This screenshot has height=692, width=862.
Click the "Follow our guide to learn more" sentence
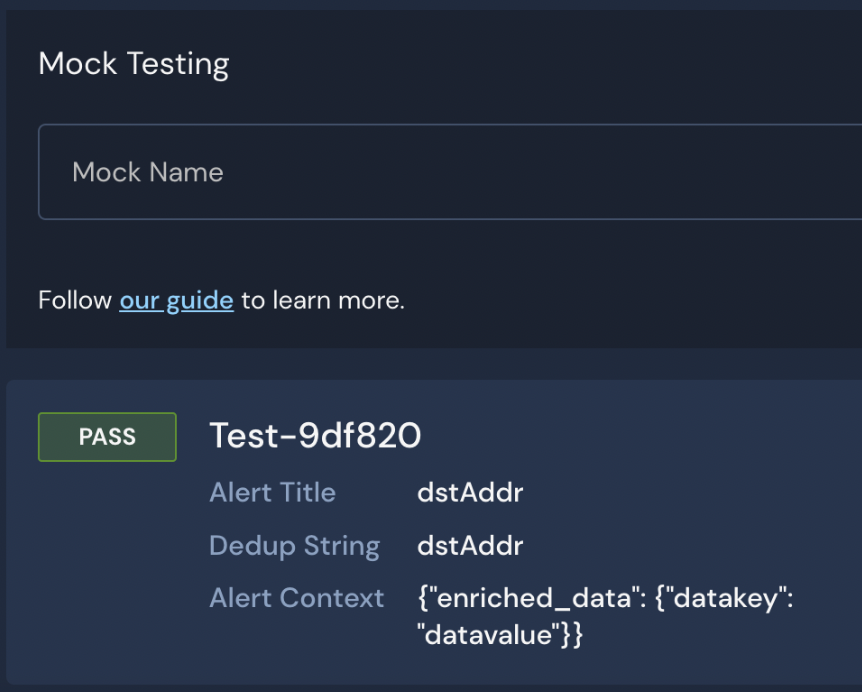220,300
